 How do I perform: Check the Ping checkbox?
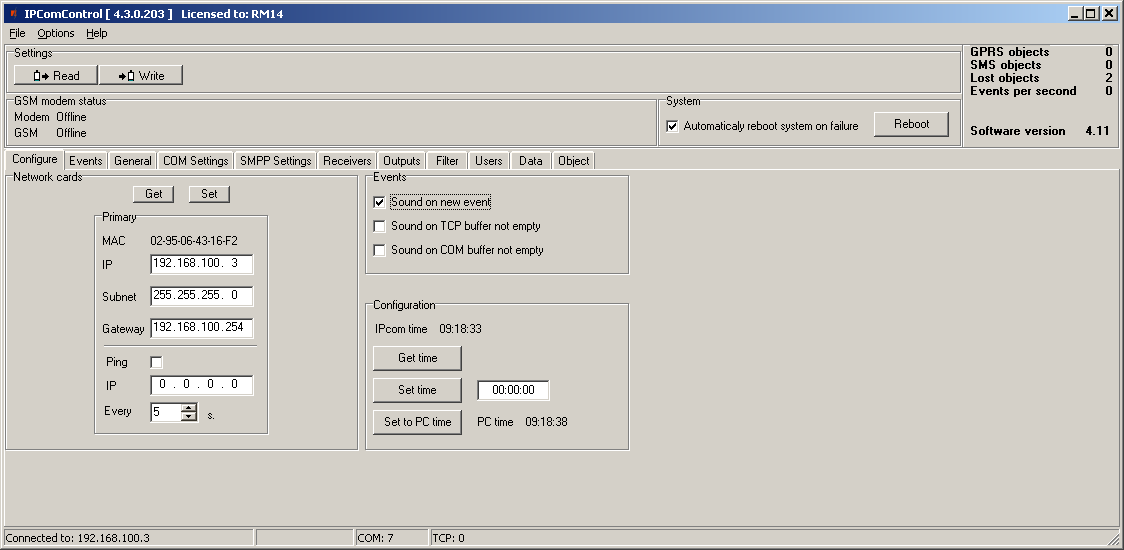[156, 362]
